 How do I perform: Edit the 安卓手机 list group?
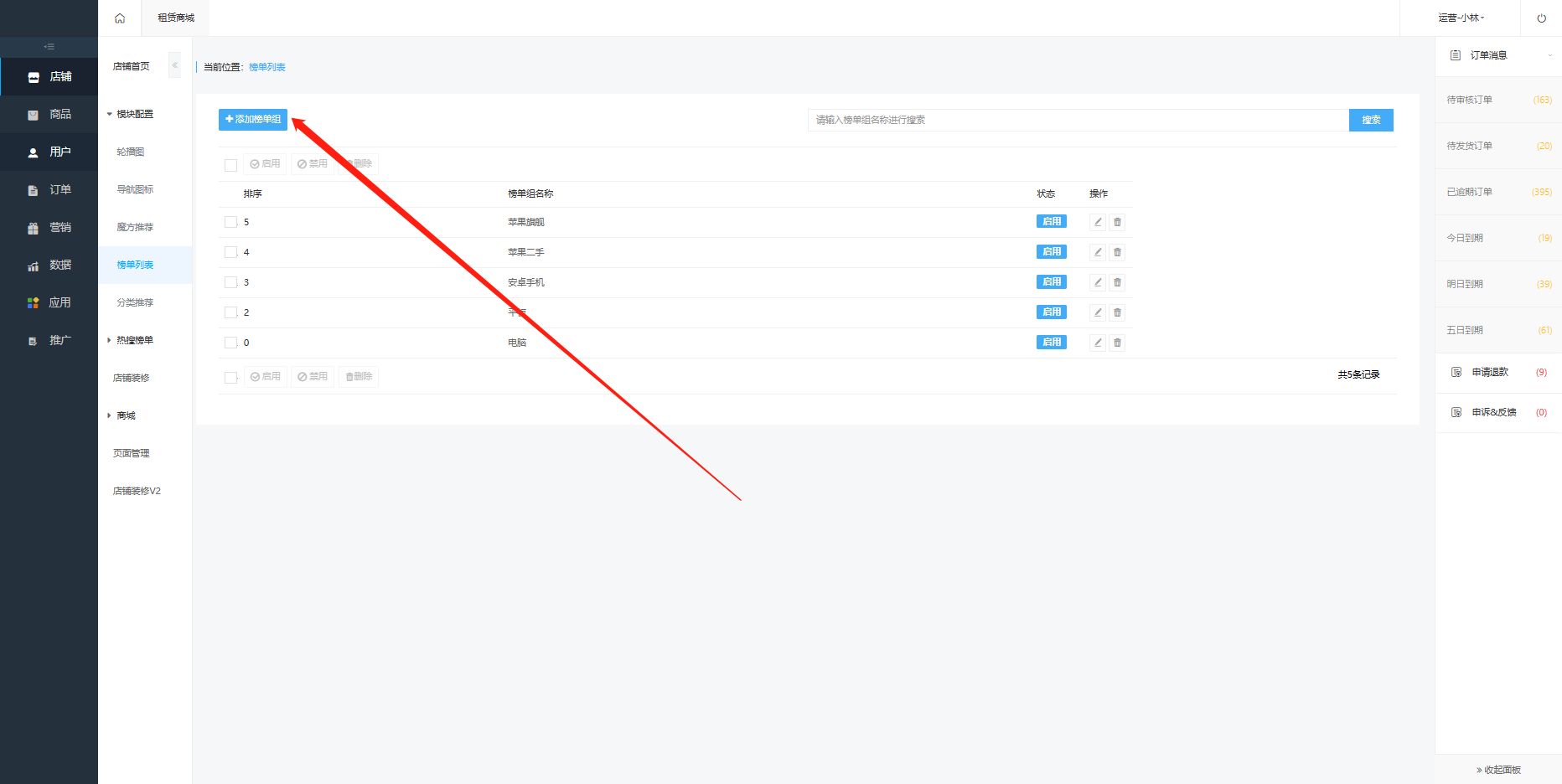click(1098, 282)
